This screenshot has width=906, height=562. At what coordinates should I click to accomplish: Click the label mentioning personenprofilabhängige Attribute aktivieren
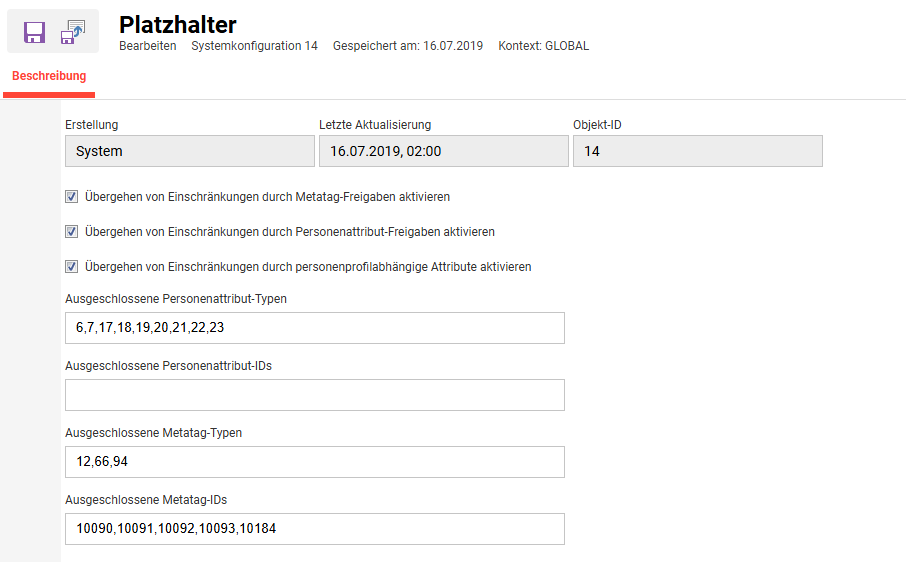click(x=308, y=267)
